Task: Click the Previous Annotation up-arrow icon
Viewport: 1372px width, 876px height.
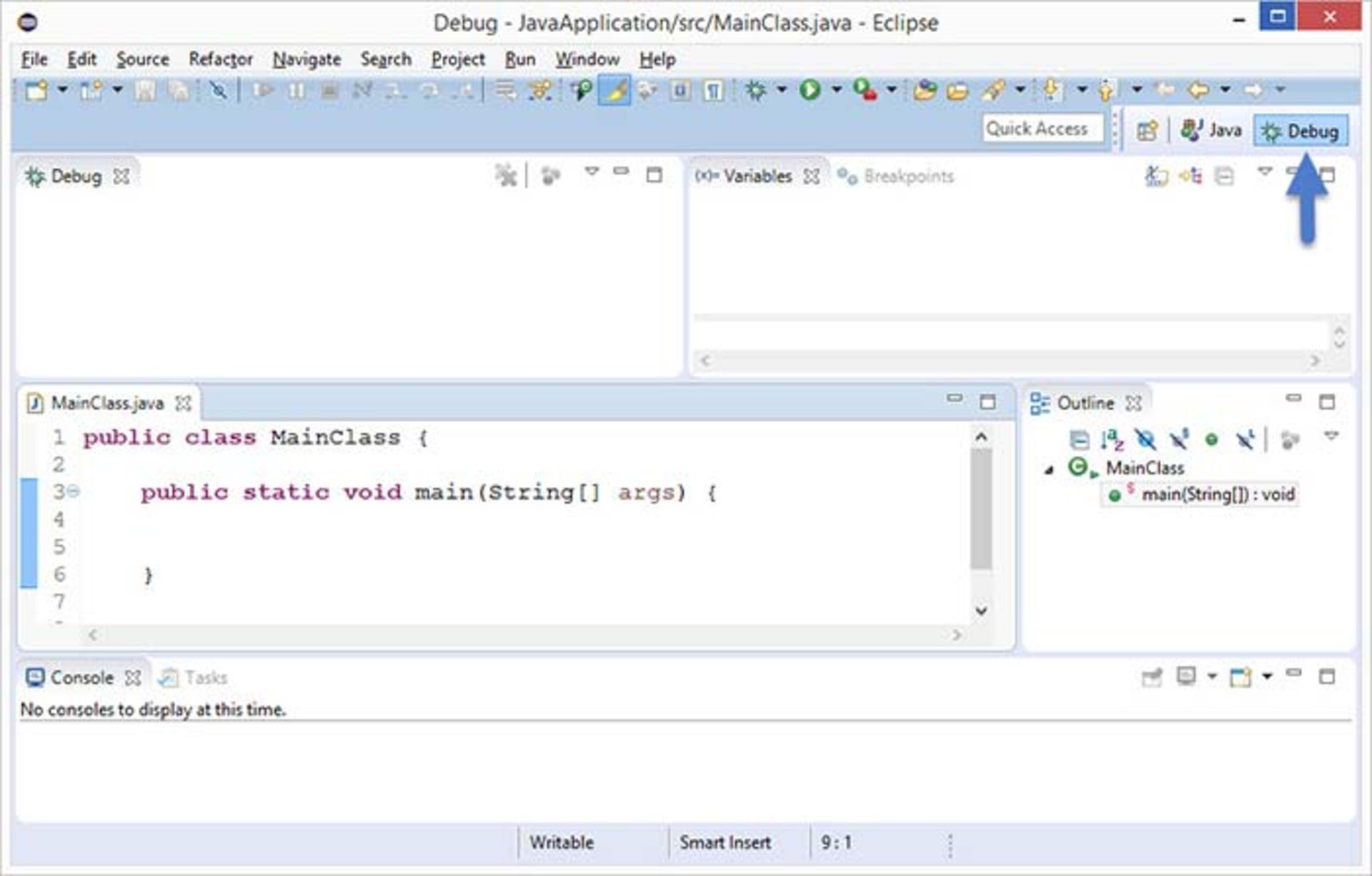Action: click(x=1106, y=90)
